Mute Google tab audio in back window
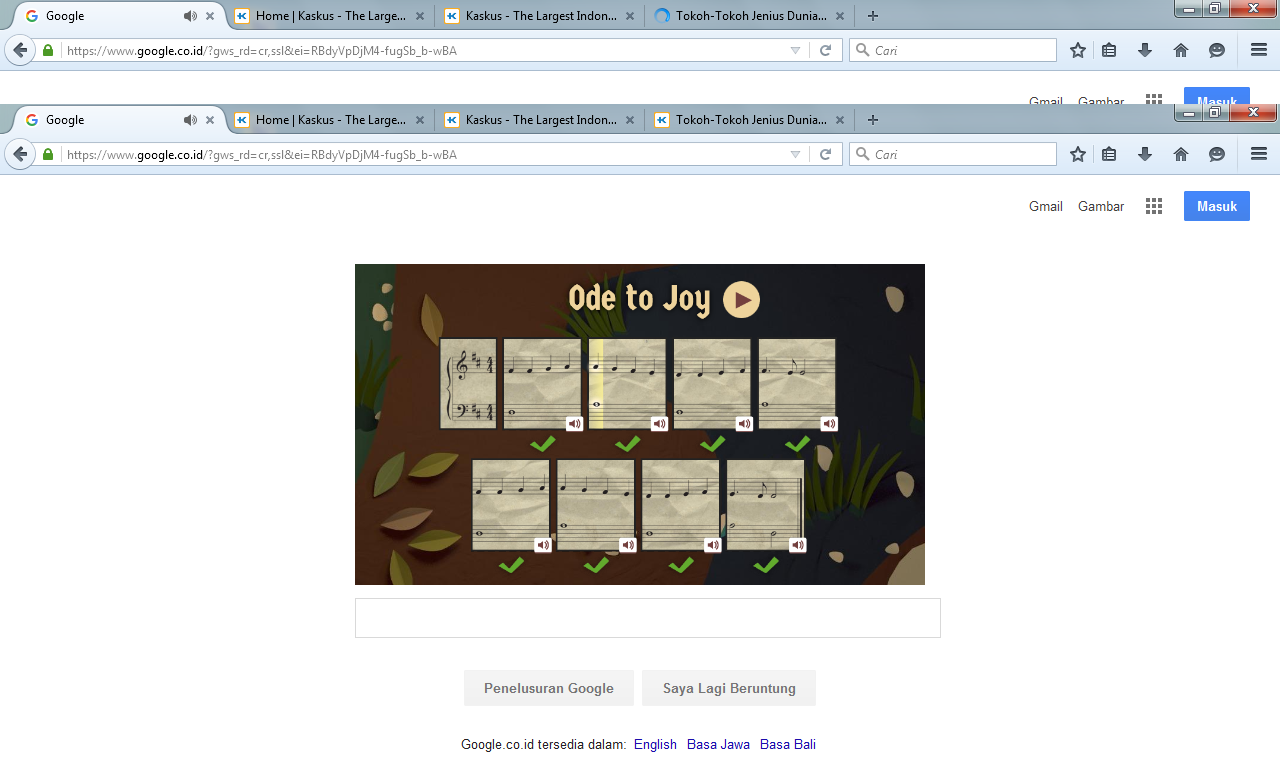This screenshot has height=768, width=1280. click(190, 16)
